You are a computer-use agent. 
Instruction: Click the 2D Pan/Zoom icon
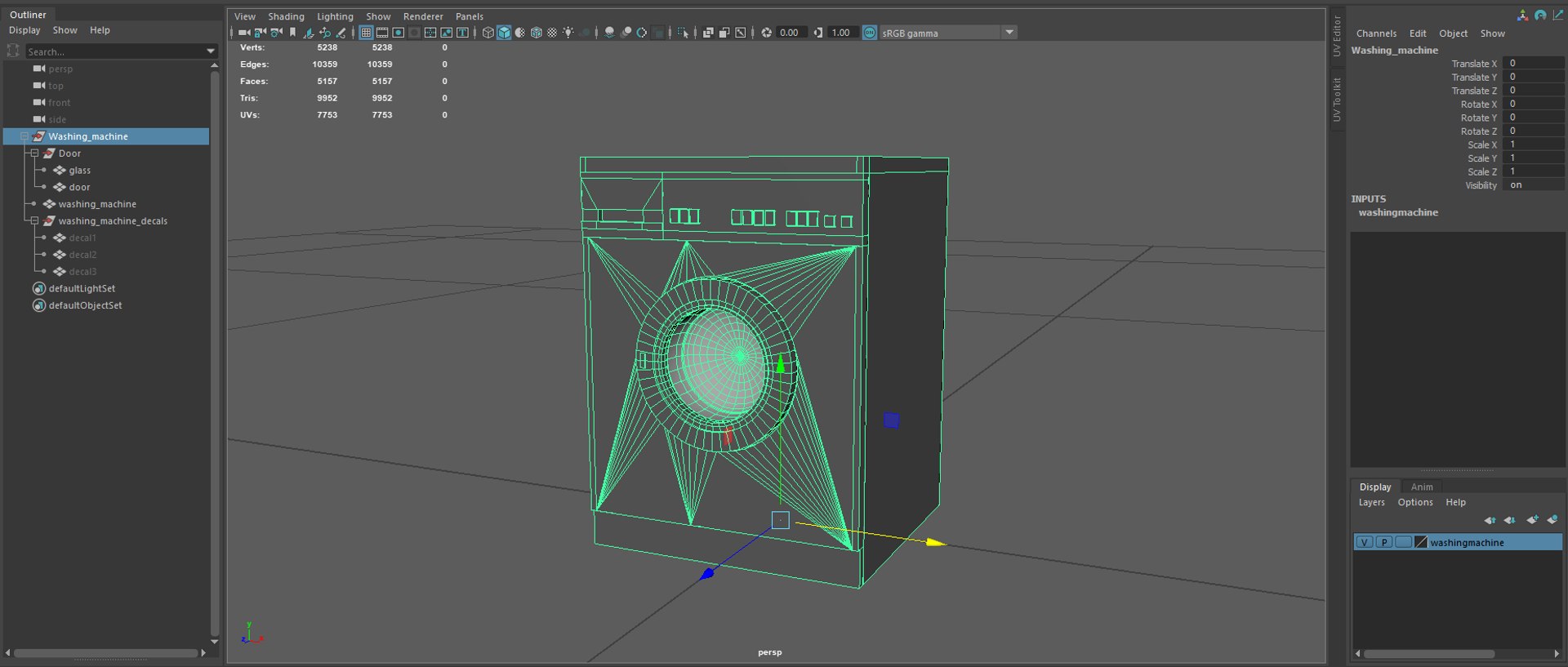point(325,33)
